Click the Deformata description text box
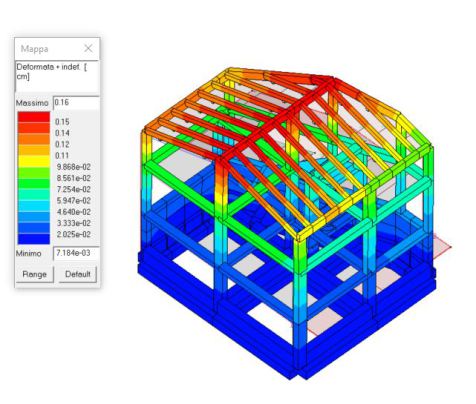This screenshot has width=476, height=404. pos(57,76)
